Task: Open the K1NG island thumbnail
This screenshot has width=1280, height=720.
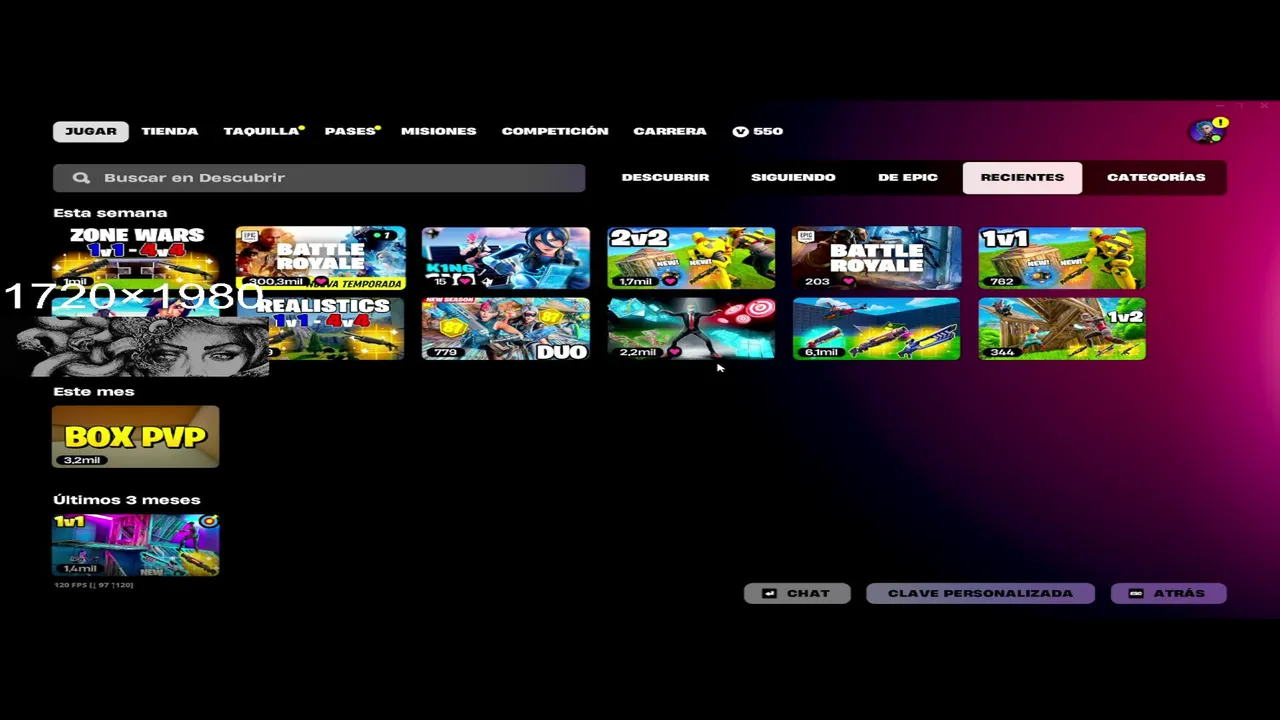Action: tap(506, 258)
